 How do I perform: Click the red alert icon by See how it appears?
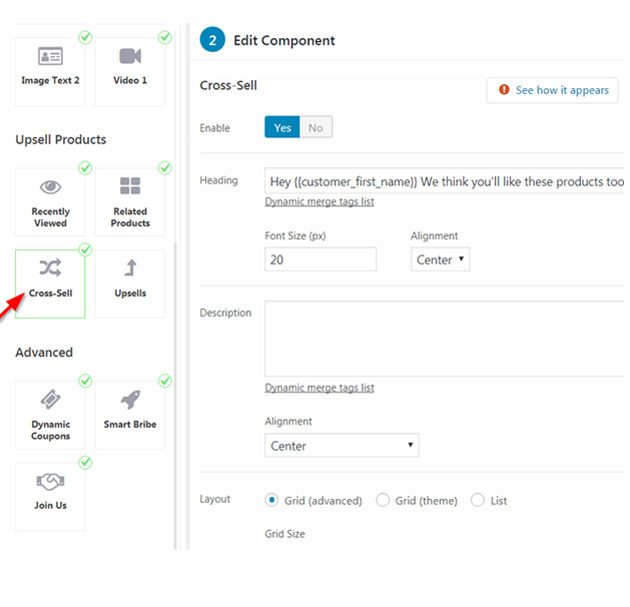(504, 90)
